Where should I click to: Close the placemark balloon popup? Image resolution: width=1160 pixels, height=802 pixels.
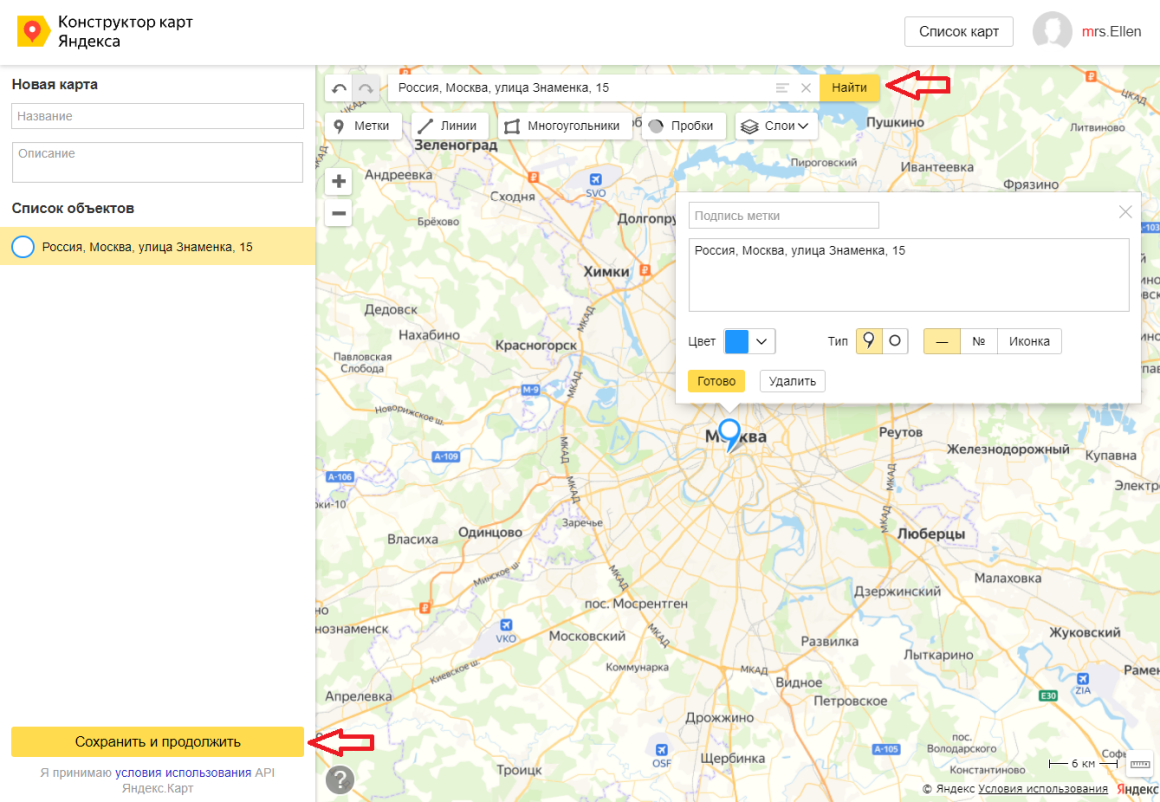(x=1125, y=212)
